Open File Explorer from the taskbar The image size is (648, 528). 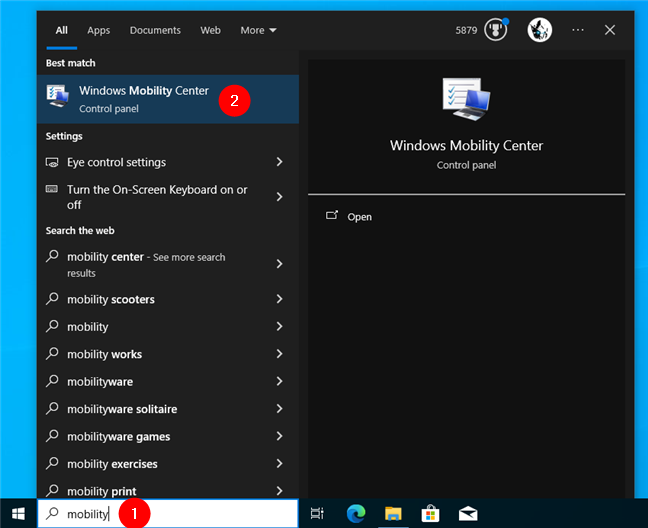point(393,514)
